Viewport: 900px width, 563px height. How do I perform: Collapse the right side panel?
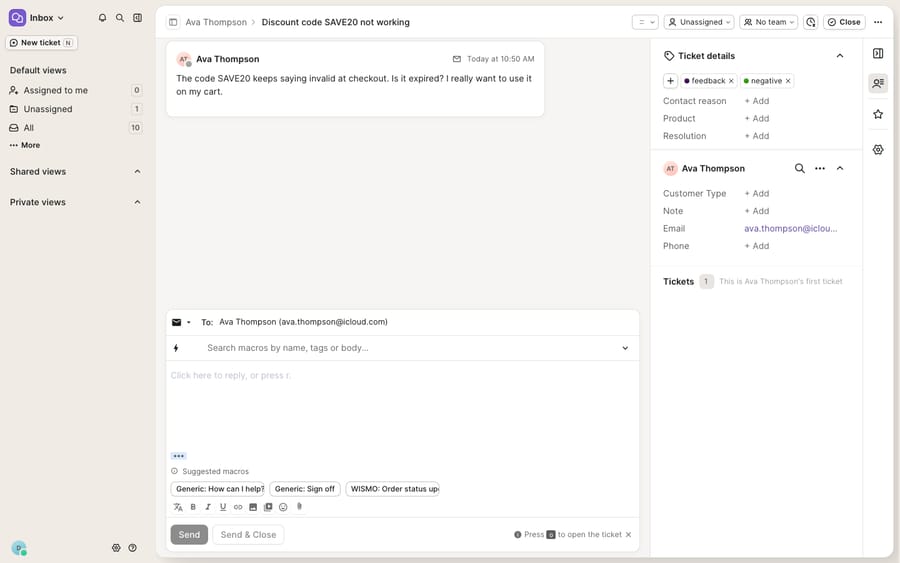pyautogui.click(x=878, y=53)
